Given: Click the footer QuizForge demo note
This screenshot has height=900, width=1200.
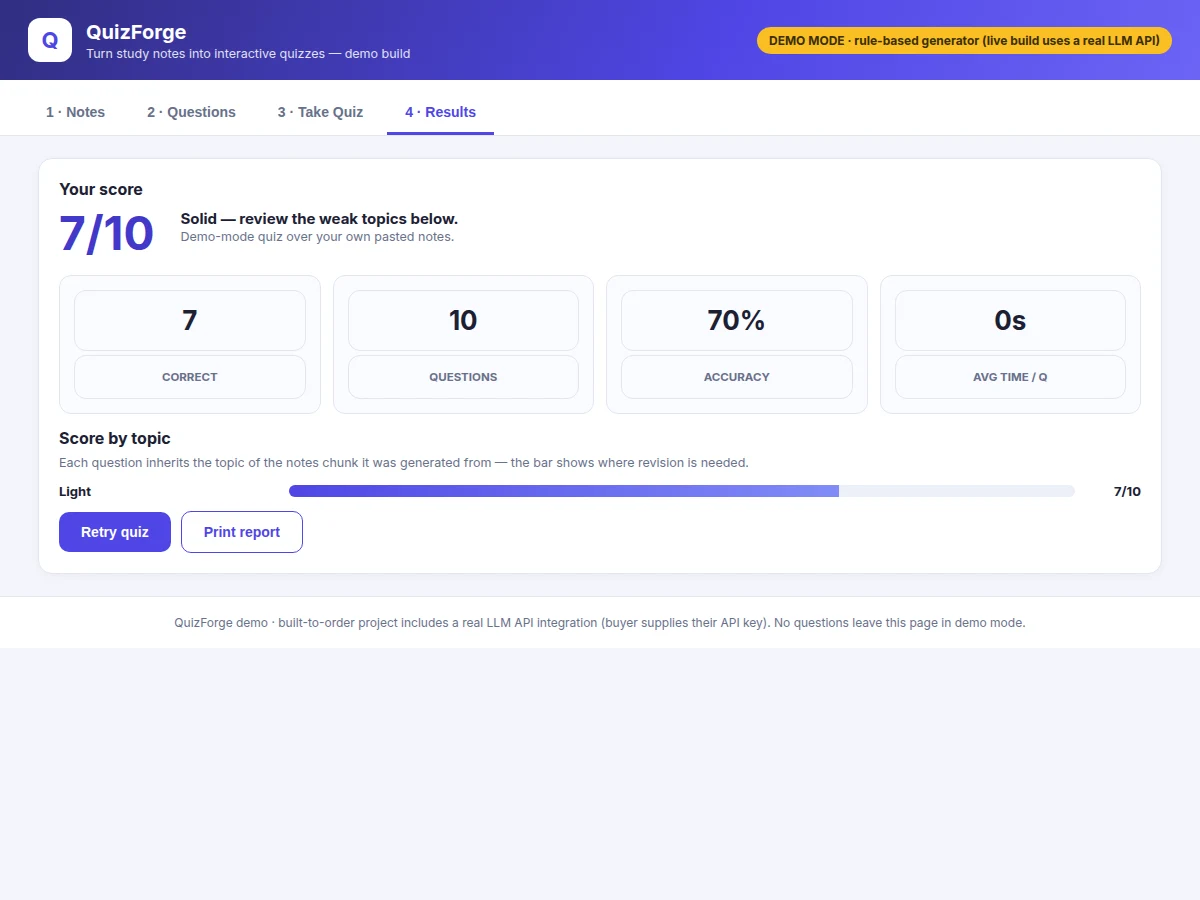Looking at the screenshot, I should (x=600, y=622).
